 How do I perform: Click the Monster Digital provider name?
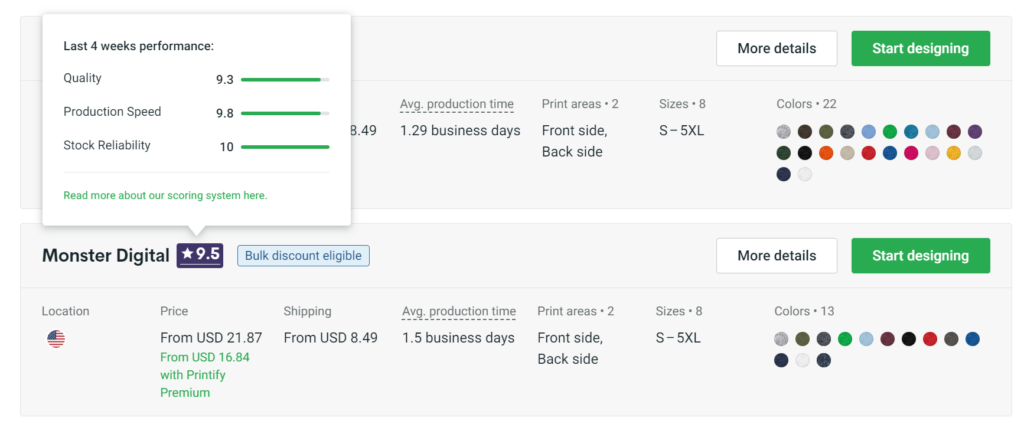click(x=105, y=255)
